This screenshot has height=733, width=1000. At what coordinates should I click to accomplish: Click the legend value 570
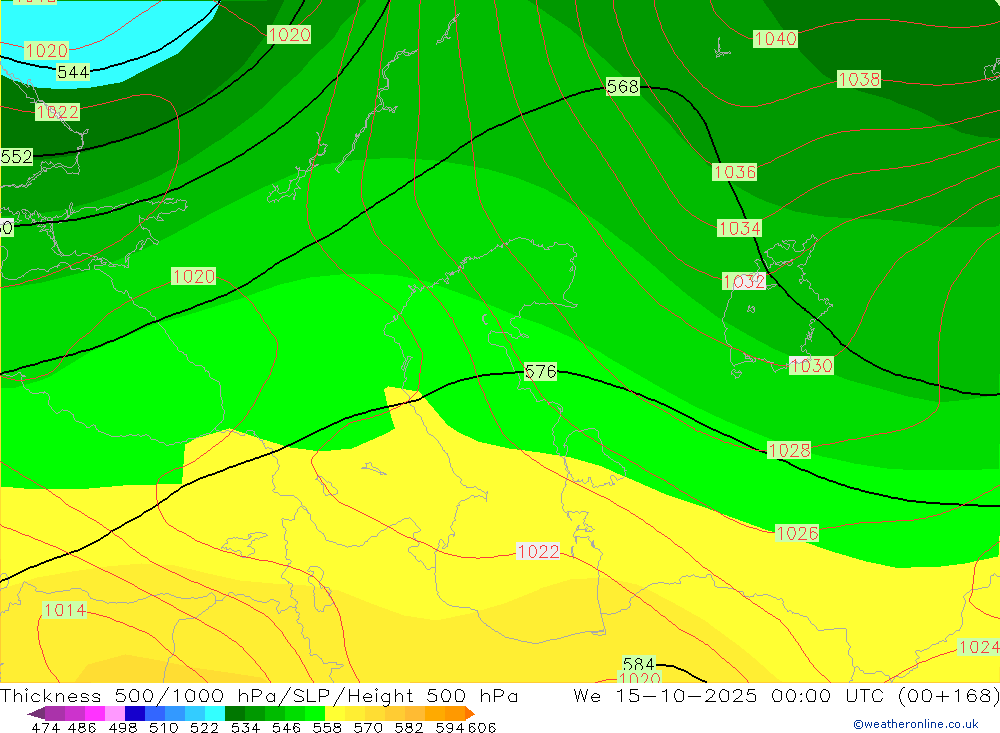click(367, 727)
